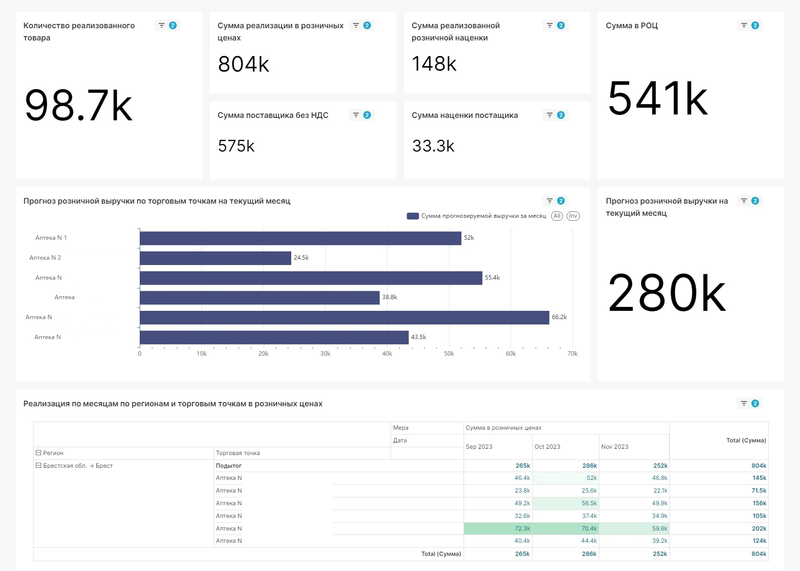This screenshot has height=571, width=800.
Task: Select the Oct 2023 column header
Action: 547,446
